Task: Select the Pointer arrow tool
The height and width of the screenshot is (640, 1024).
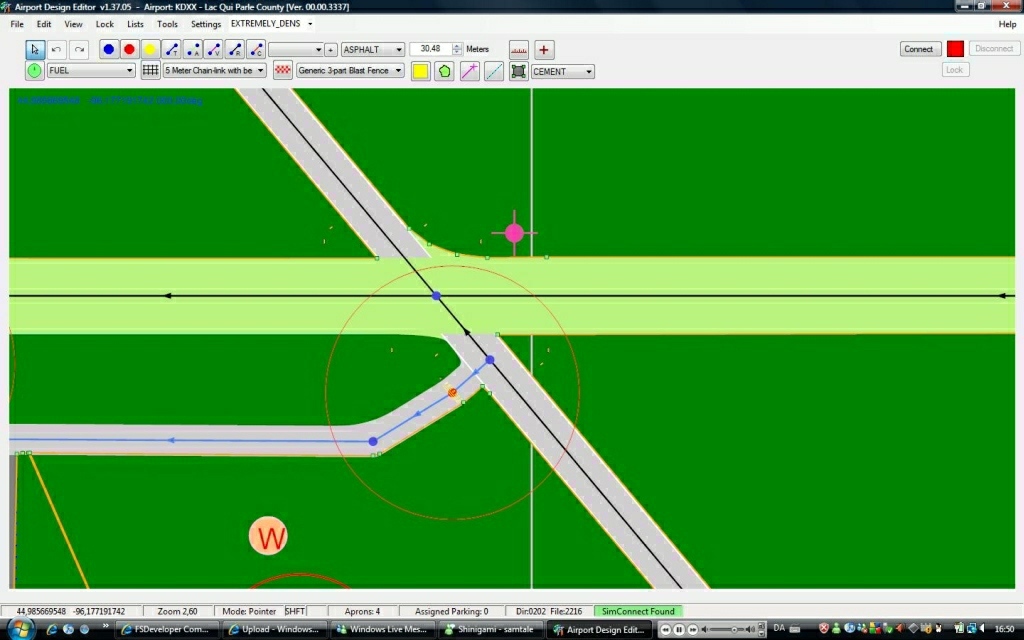Action: tap(35, 49)
